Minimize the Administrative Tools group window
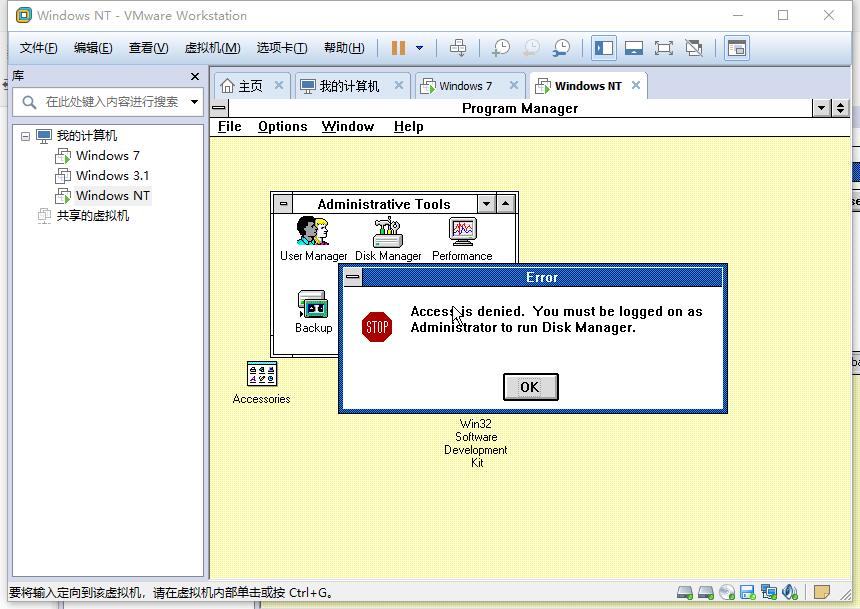 (x=486, y=204)
